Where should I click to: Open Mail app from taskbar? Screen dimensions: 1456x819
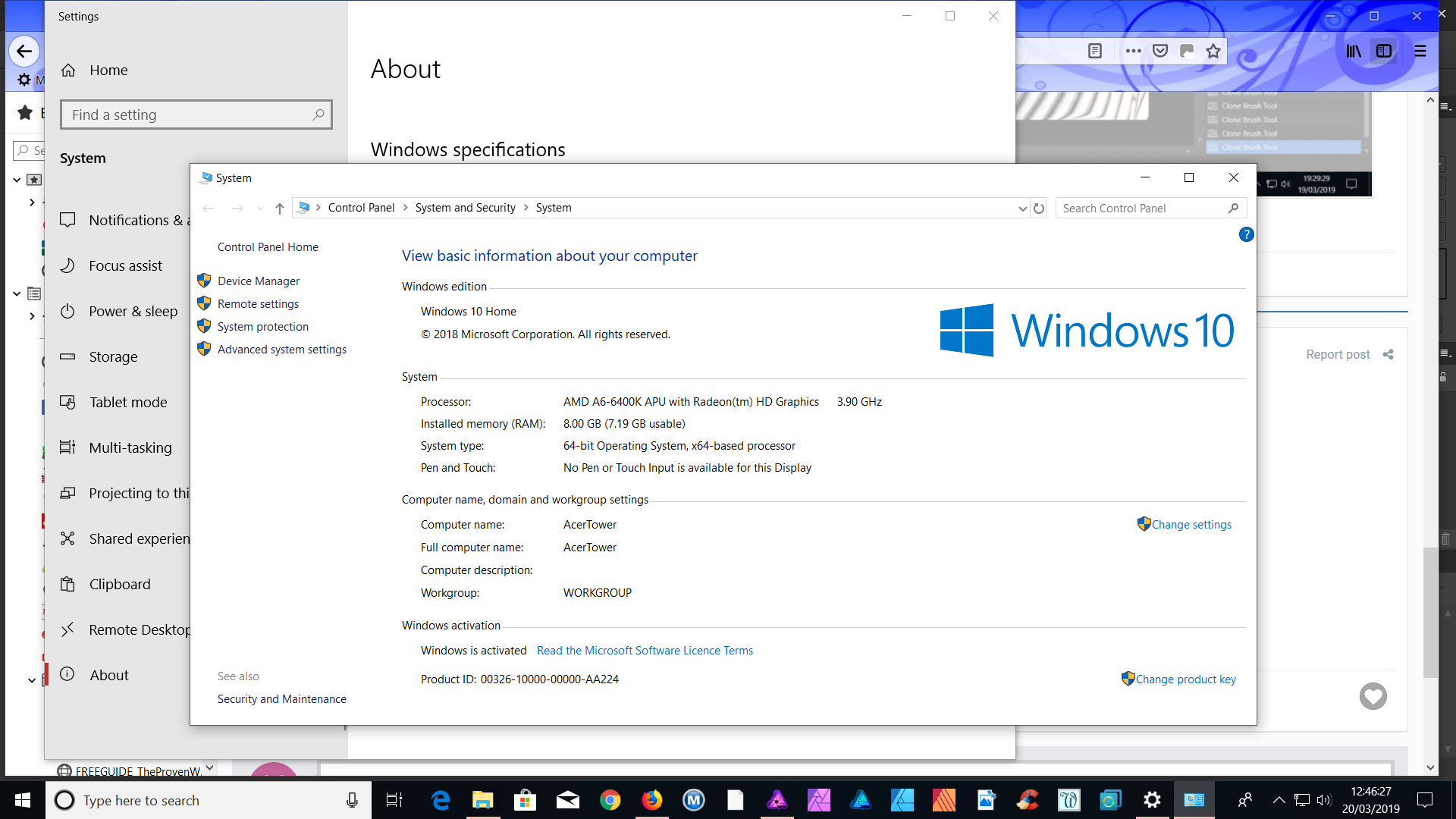(x=567, y=800)
